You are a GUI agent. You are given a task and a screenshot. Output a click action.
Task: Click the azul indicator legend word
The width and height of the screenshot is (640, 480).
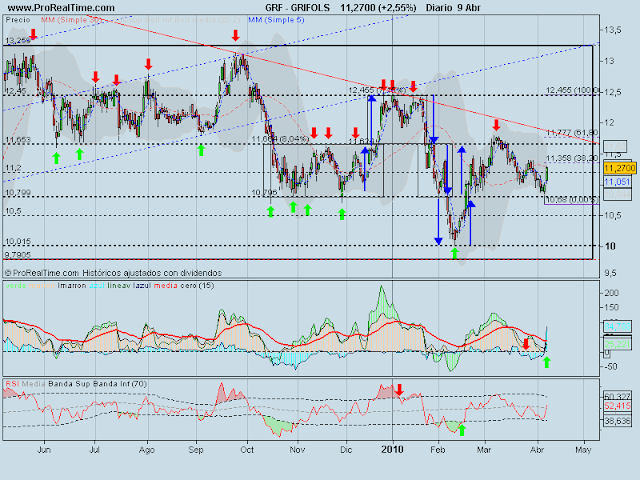point(97,286)
